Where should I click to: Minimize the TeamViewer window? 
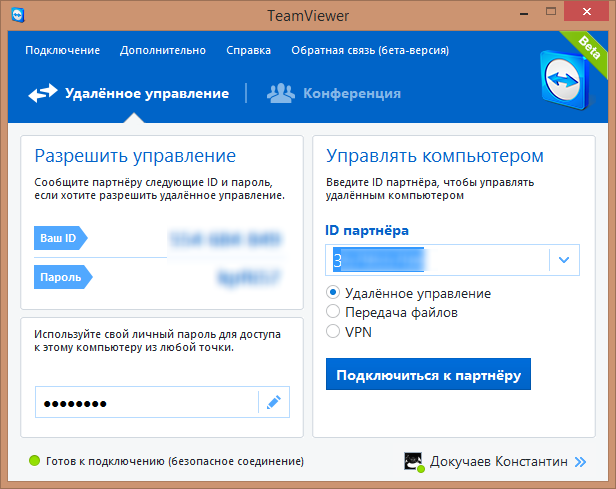pyautogui.click(x=524, y=13)
